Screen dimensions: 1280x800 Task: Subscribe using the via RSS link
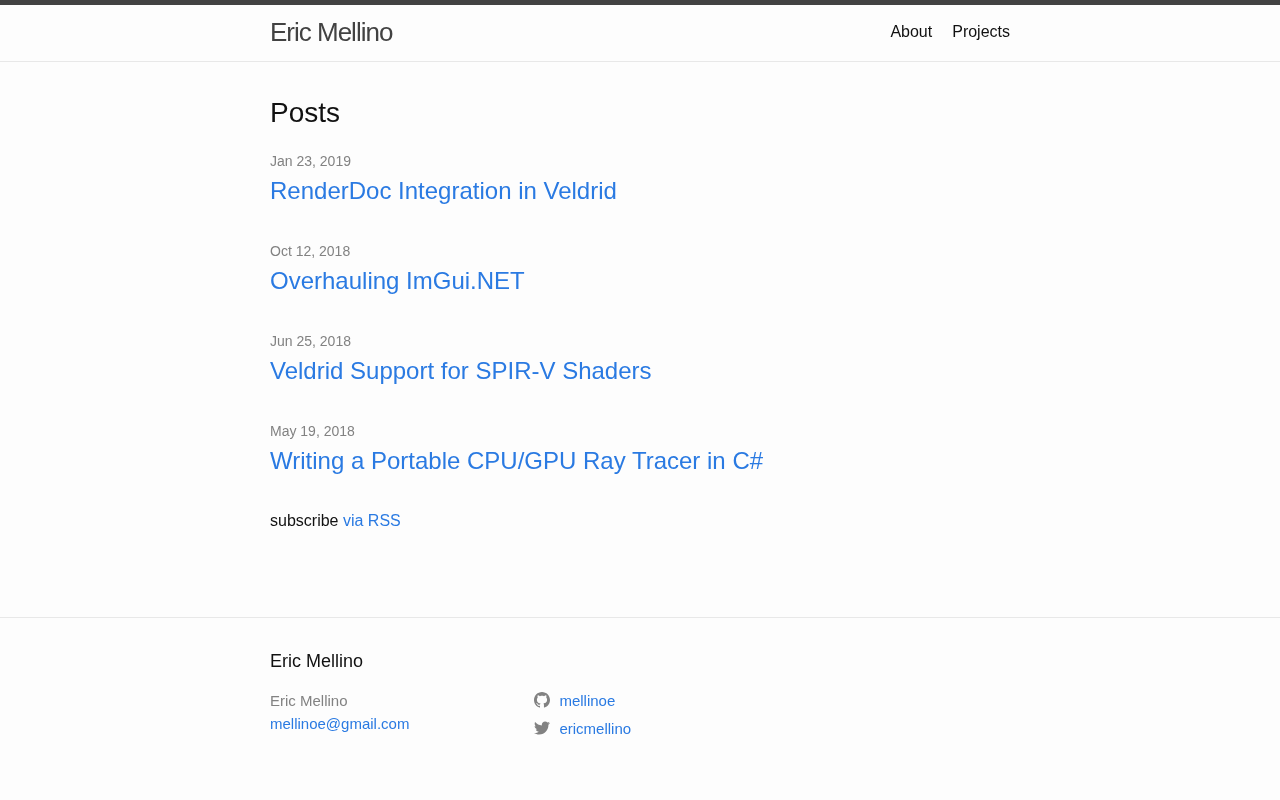pos(372,521)
